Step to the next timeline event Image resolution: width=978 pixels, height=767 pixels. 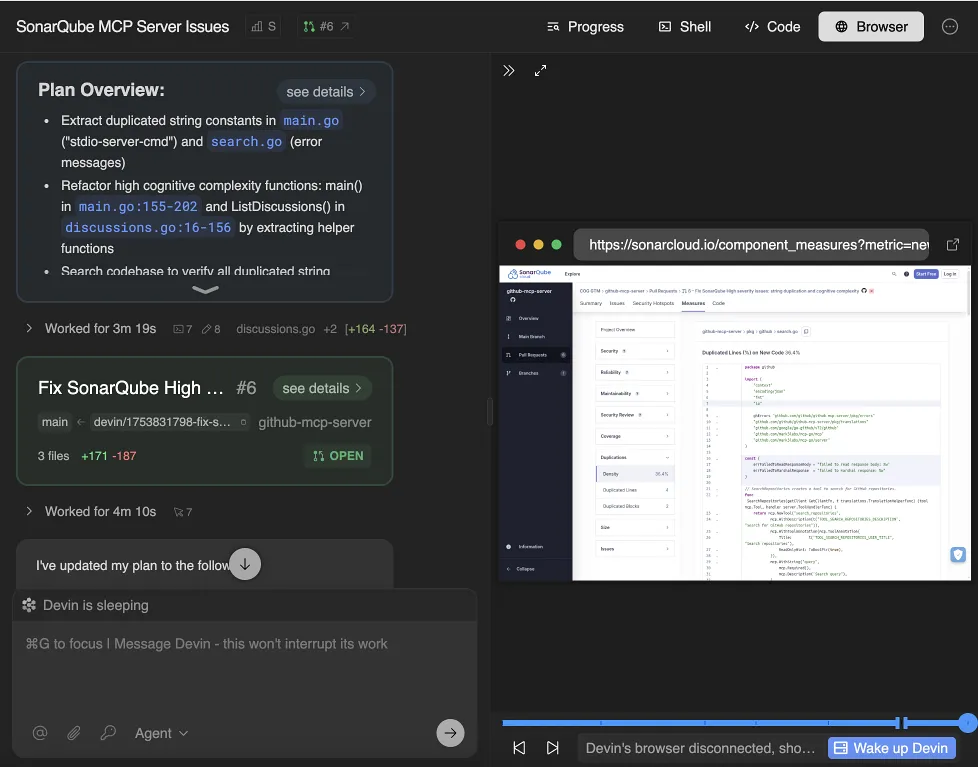pyautogui.click(x=553, y=748)
